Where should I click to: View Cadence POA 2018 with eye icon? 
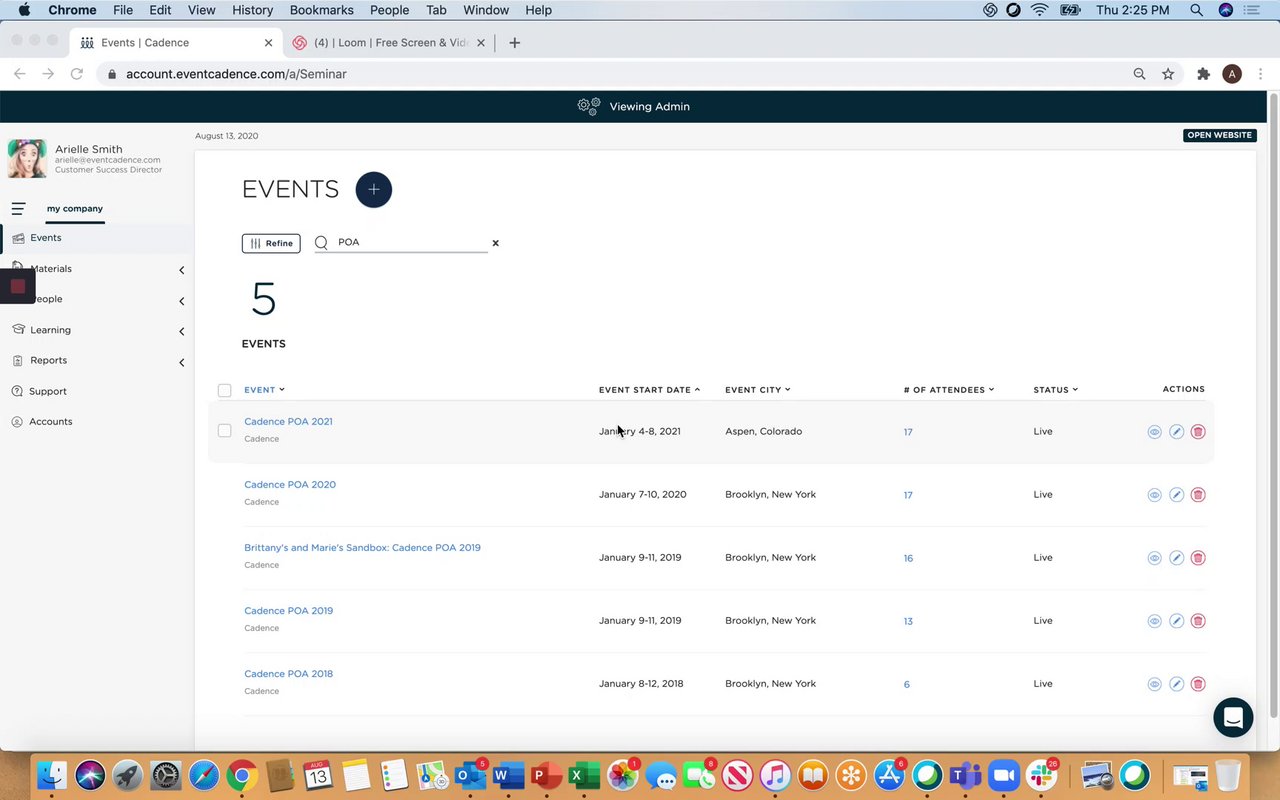(1154, 684)
